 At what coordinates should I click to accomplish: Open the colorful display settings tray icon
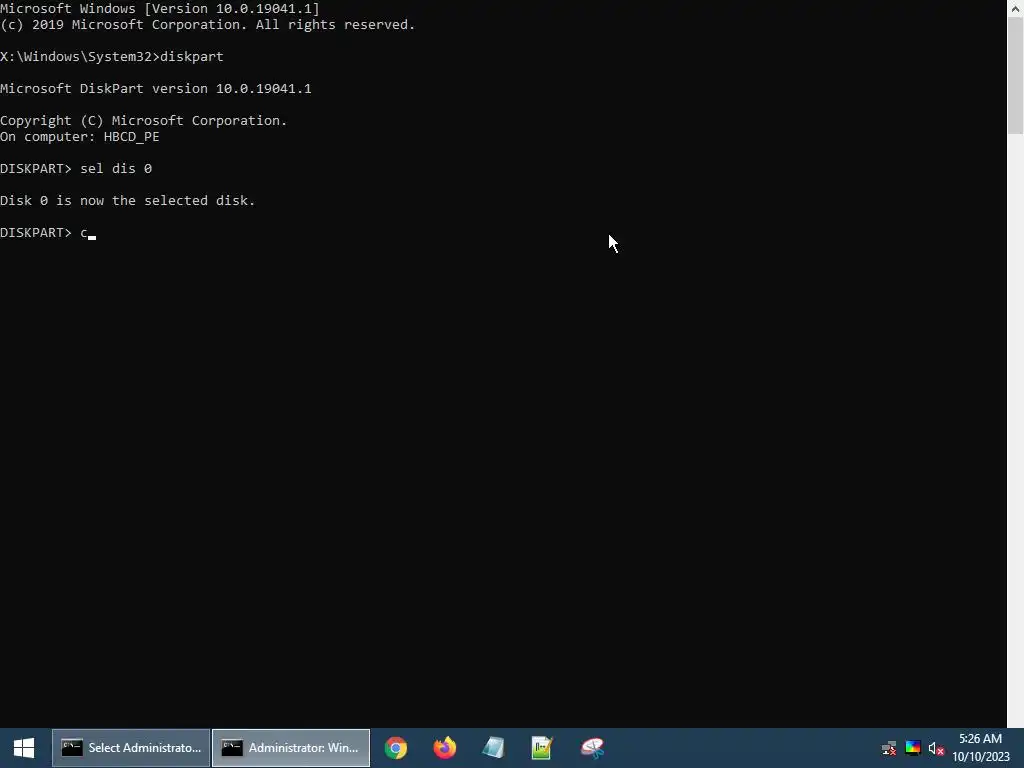(x=913, y=748)
